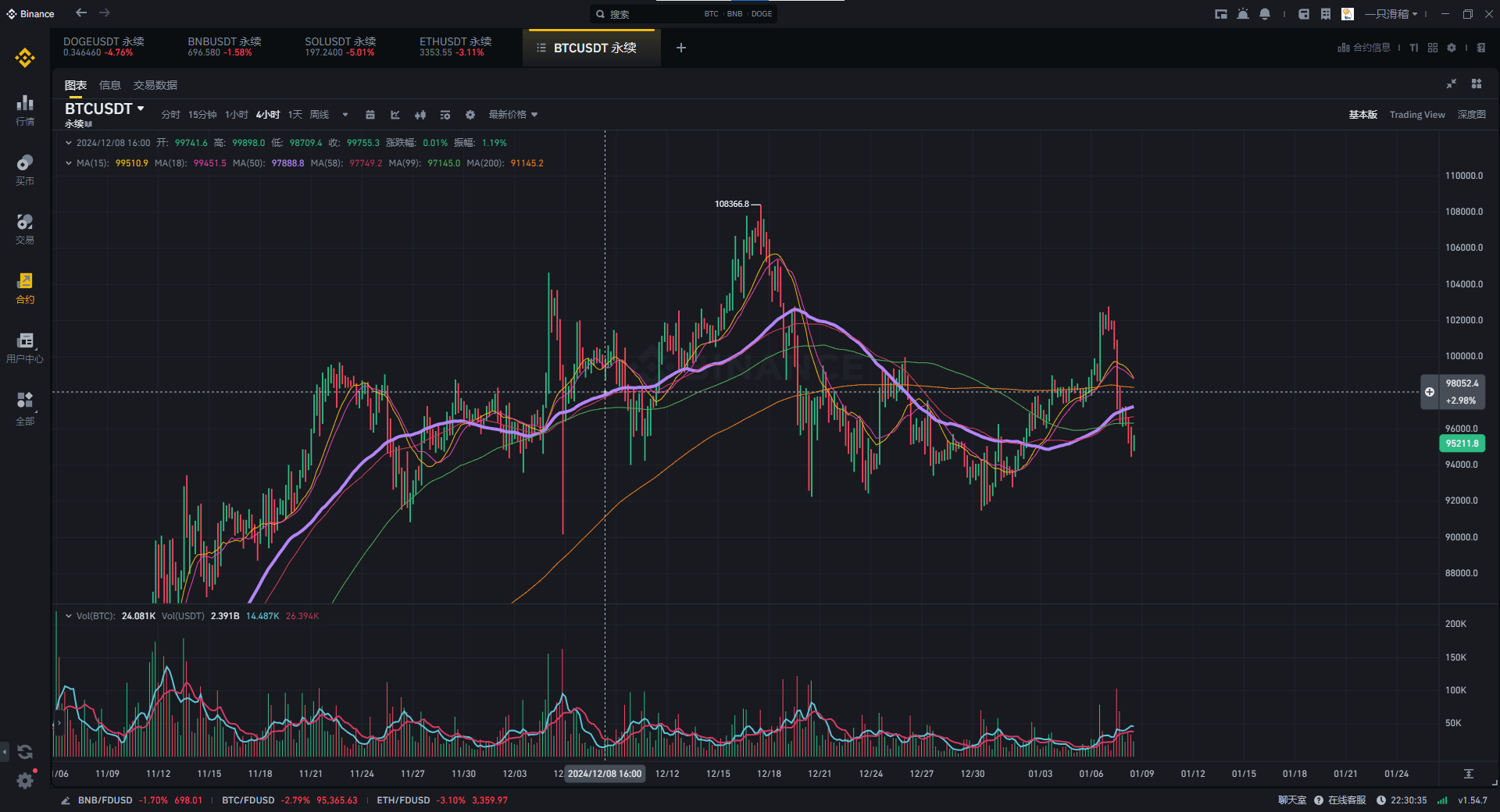Image resolution: width=1500 pixels, height=812 pixels.
Task: Select the 1小时 time interval
Action: pos(236,115)
